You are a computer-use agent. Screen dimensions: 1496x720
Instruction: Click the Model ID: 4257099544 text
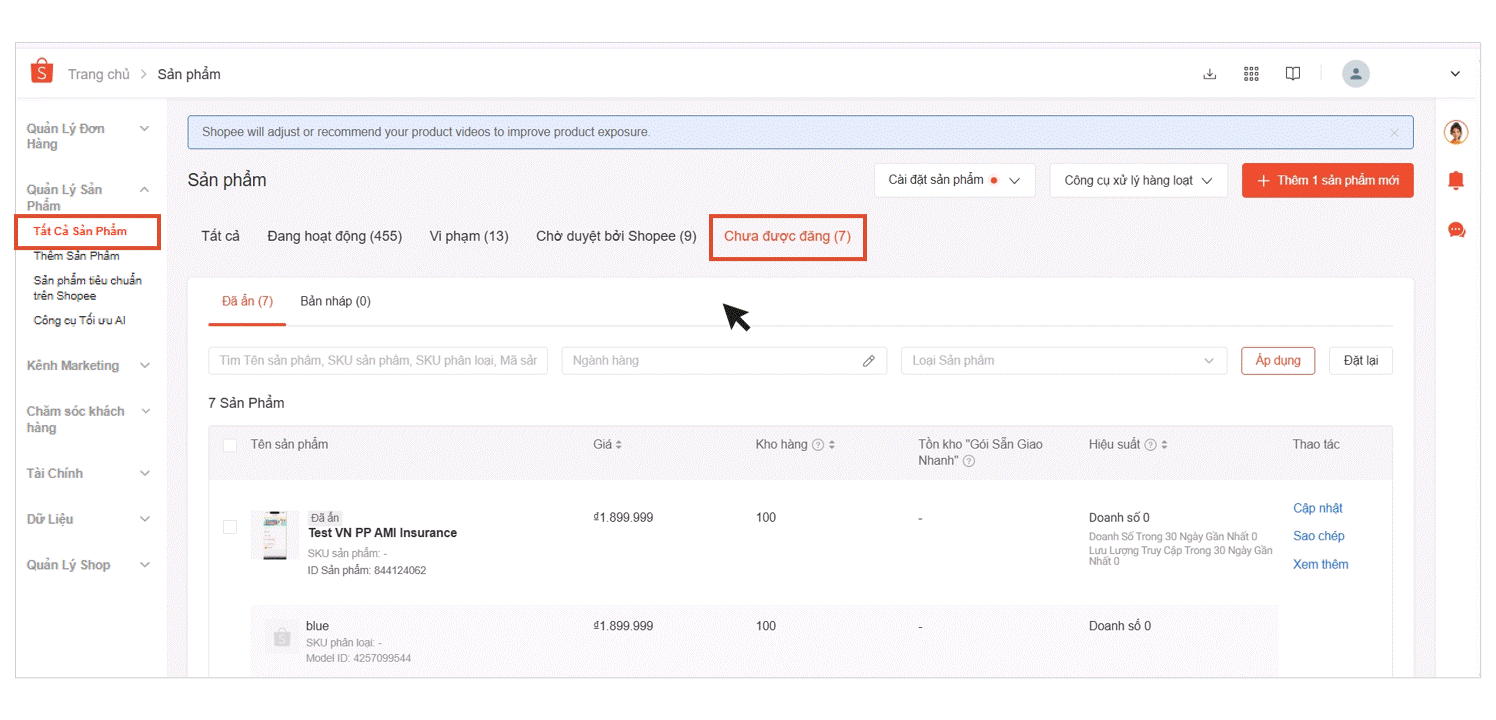pos(358,658)
